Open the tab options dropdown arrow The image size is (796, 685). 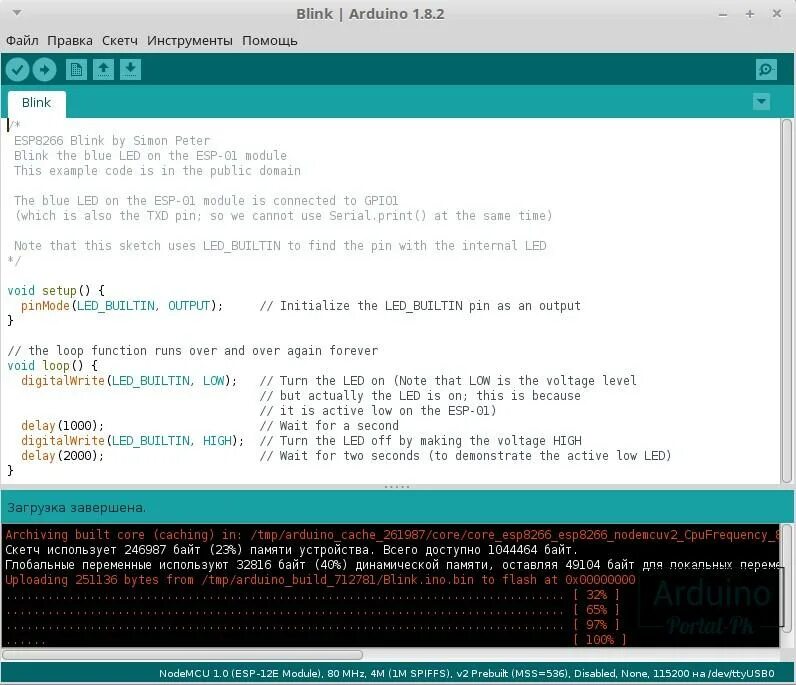coord(761,101)
